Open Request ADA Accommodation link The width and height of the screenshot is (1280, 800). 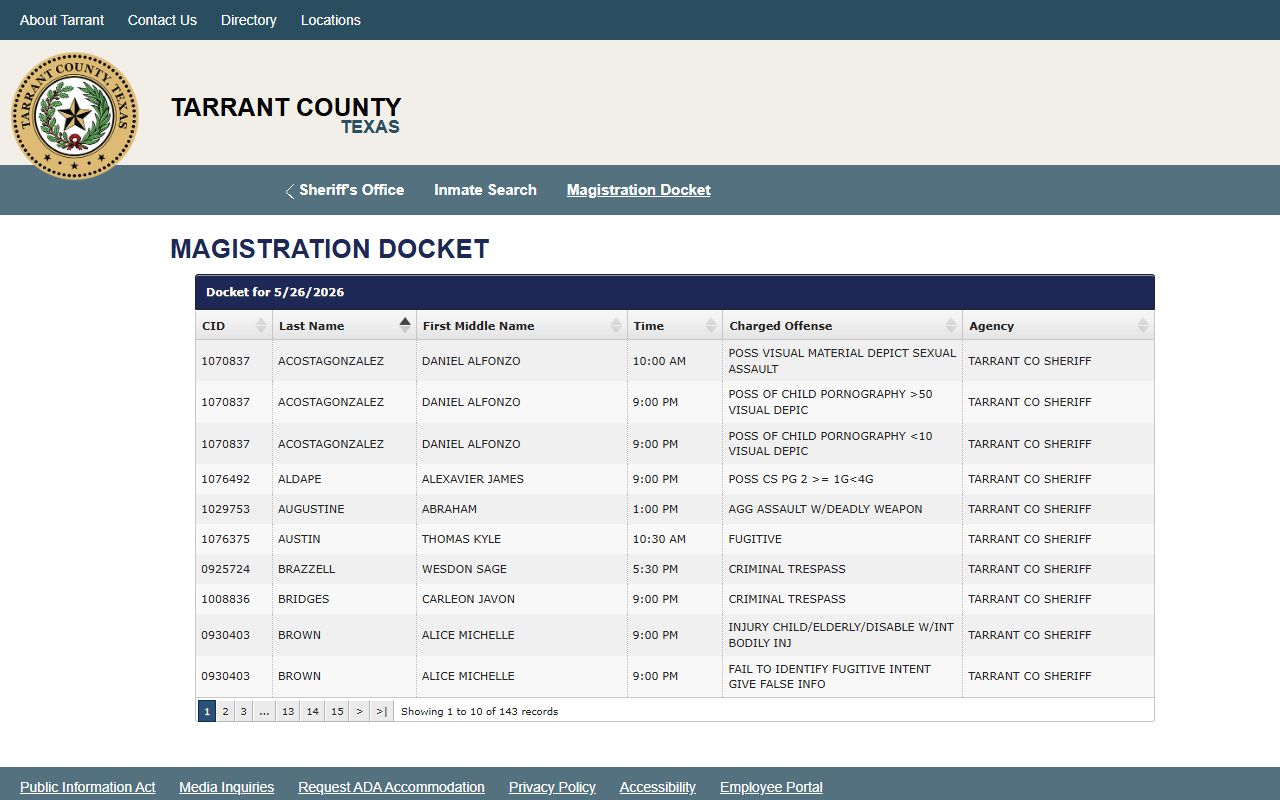(x=391, y=787)
